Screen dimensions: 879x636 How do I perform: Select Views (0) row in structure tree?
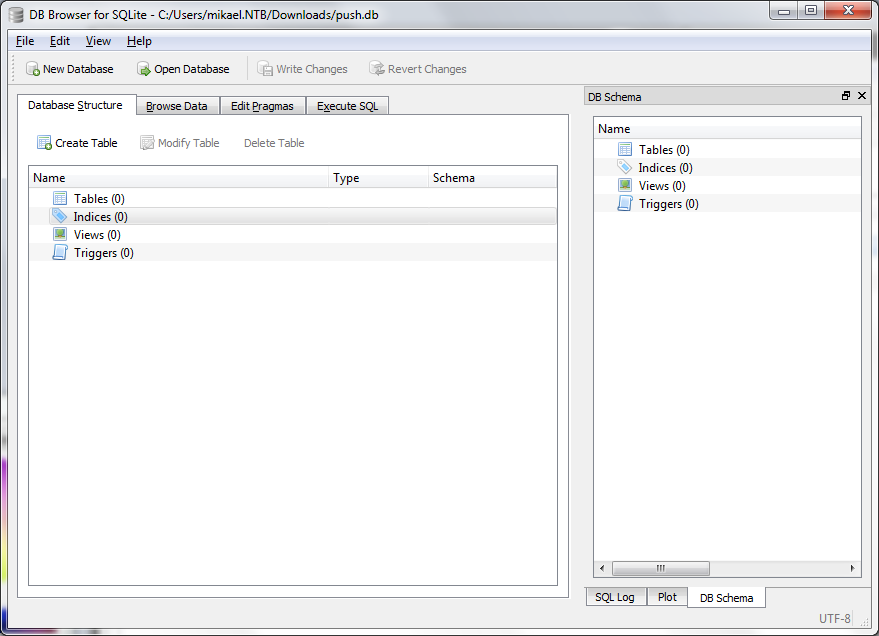tap(293, 234)
